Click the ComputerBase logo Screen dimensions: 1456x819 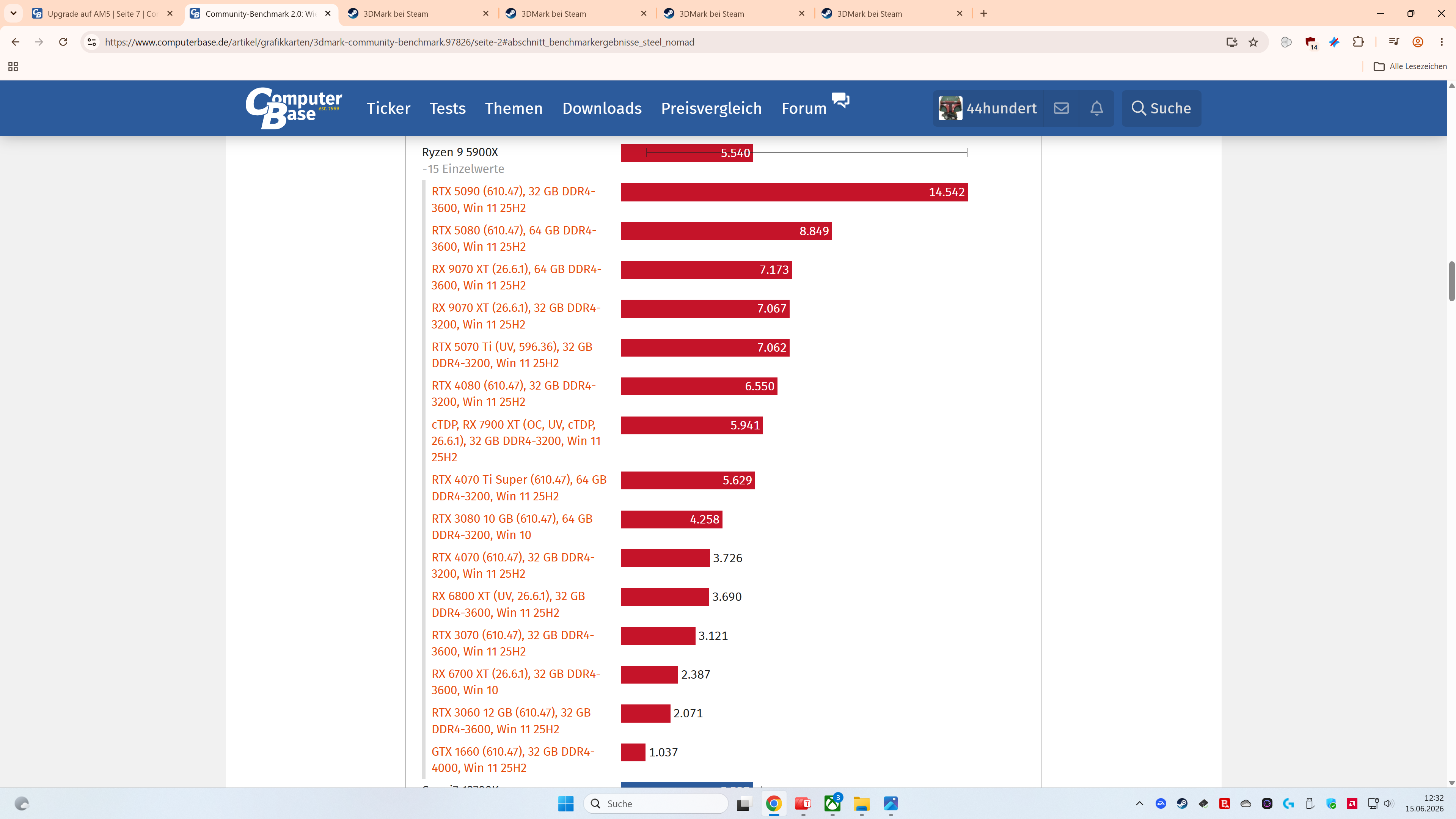coord(294,108)
